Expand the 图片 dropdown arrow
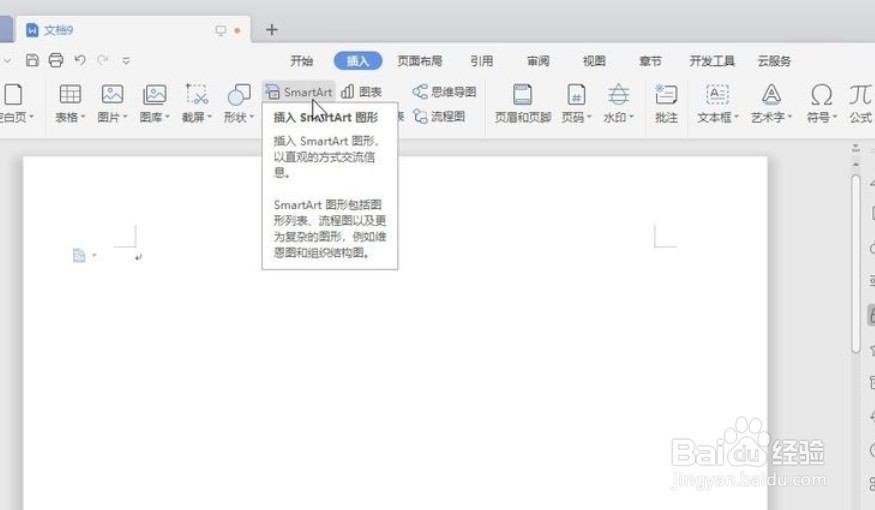The height and width of the screenshot is (510, 875). pos(126,117)
